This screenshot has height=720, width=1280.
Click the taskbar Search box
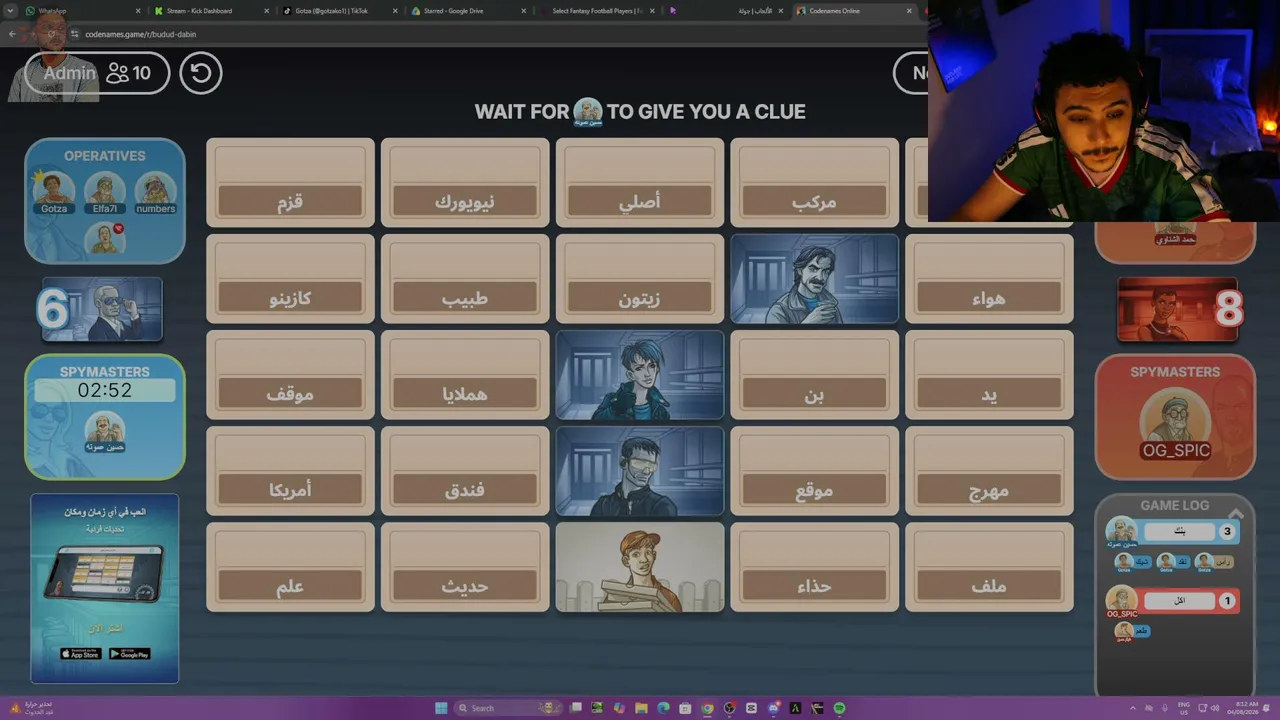point(506,708)
